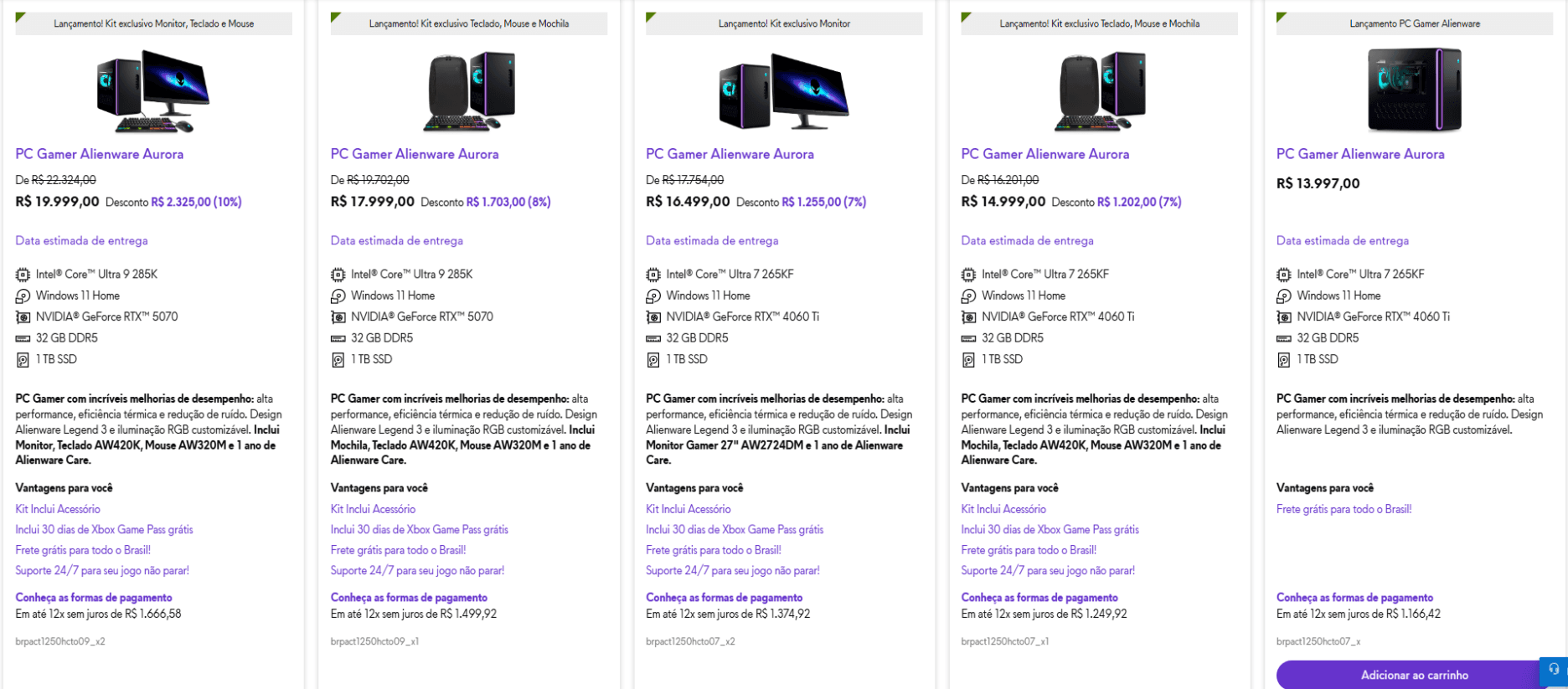The image size is (1568, 689).
Task: Click the standalone tower product image on the R$ 13.997,00 card
Action: [x=1415, y=90]
